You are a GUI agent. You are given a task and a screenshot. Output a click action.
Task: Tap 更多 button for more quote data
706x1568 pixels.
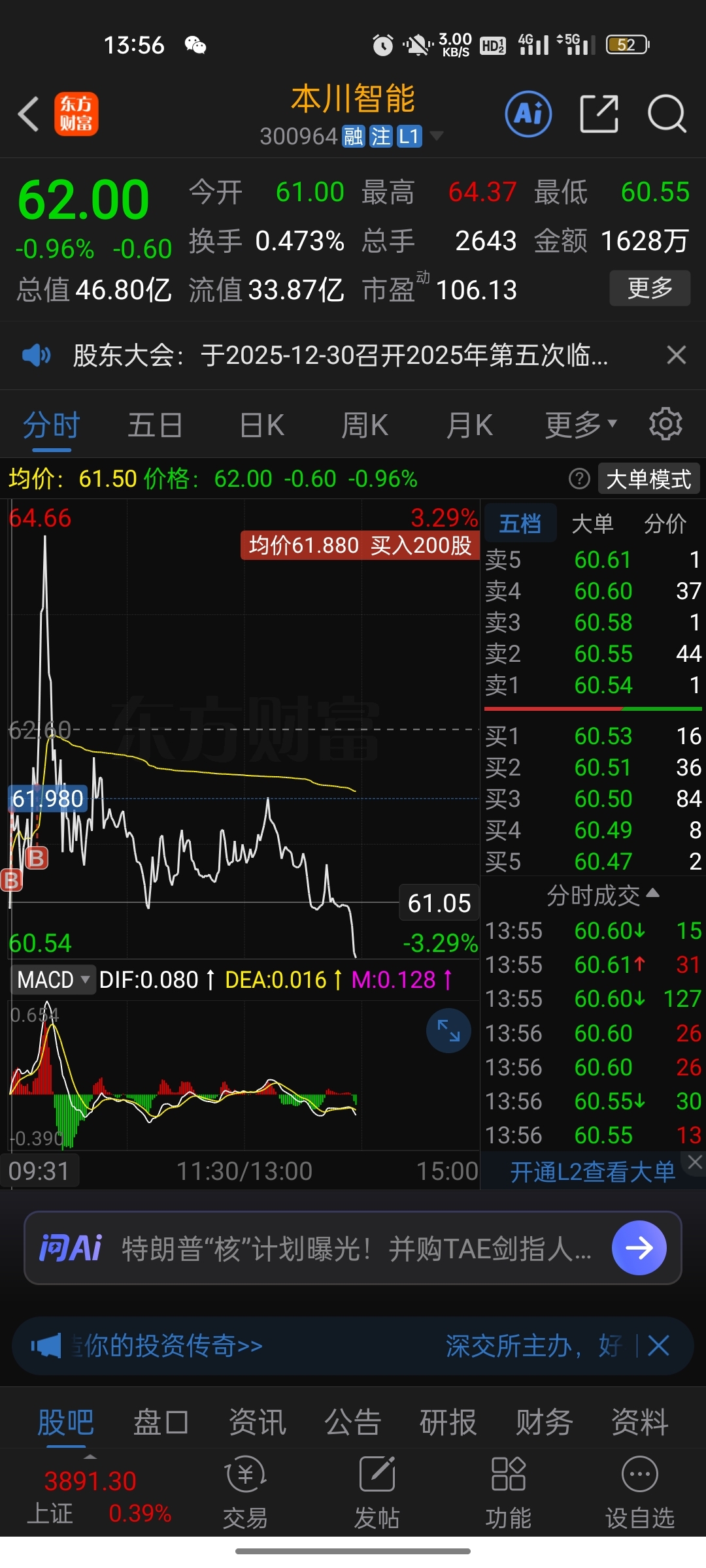pos(650,288)
